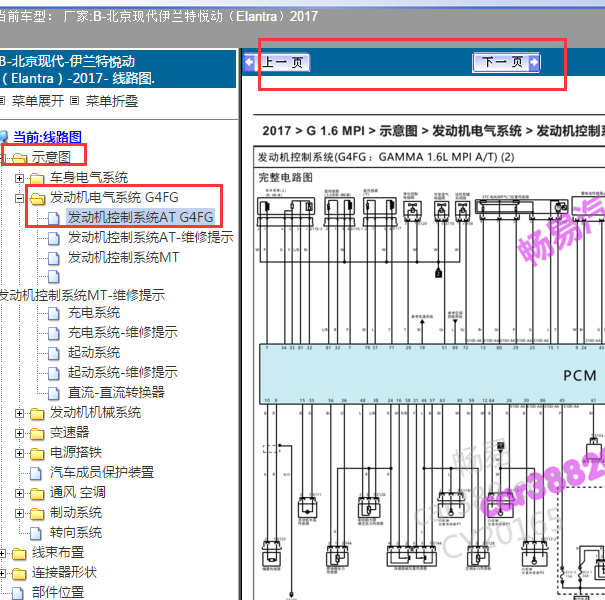The height and width of the screenshot is (600, 605).
Task: Click the right arrow icon on 下一页
Action: coord(534,62)
